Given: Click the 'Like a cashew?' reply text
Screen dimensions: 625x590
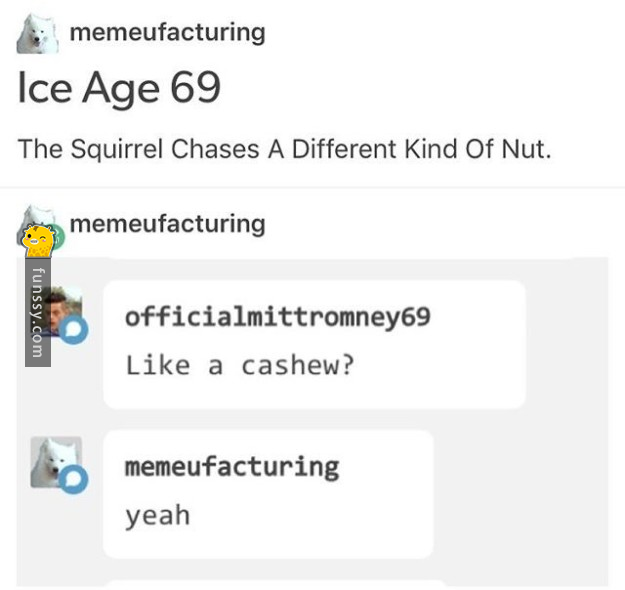Looking at the screenshot, I should click(239, 365).
